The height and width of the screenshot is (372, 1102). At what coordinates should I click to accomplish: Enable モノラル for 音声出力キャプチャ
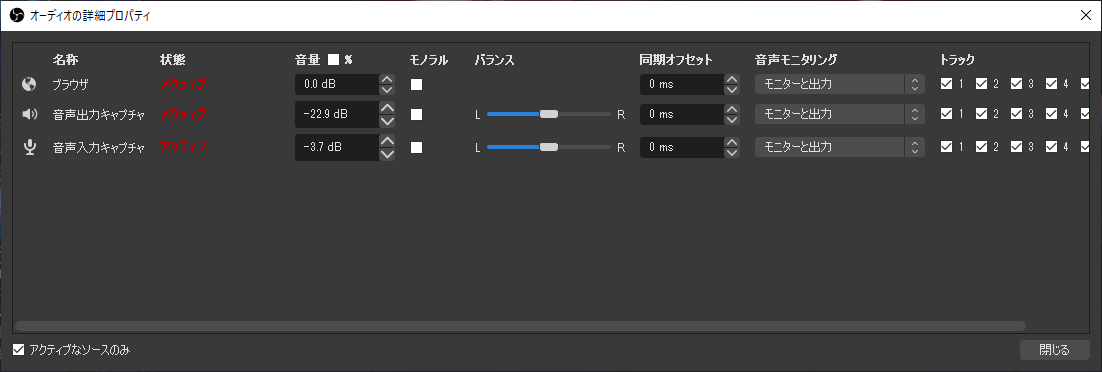coord(417,114)
